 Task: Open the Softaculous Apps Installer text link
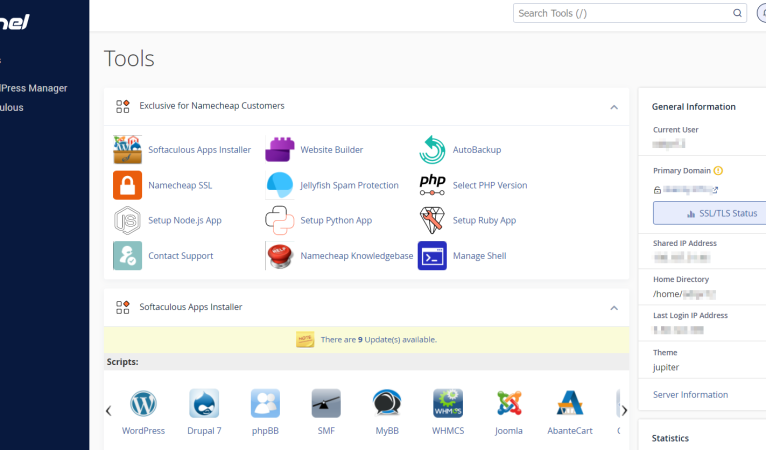coord(199,150)
